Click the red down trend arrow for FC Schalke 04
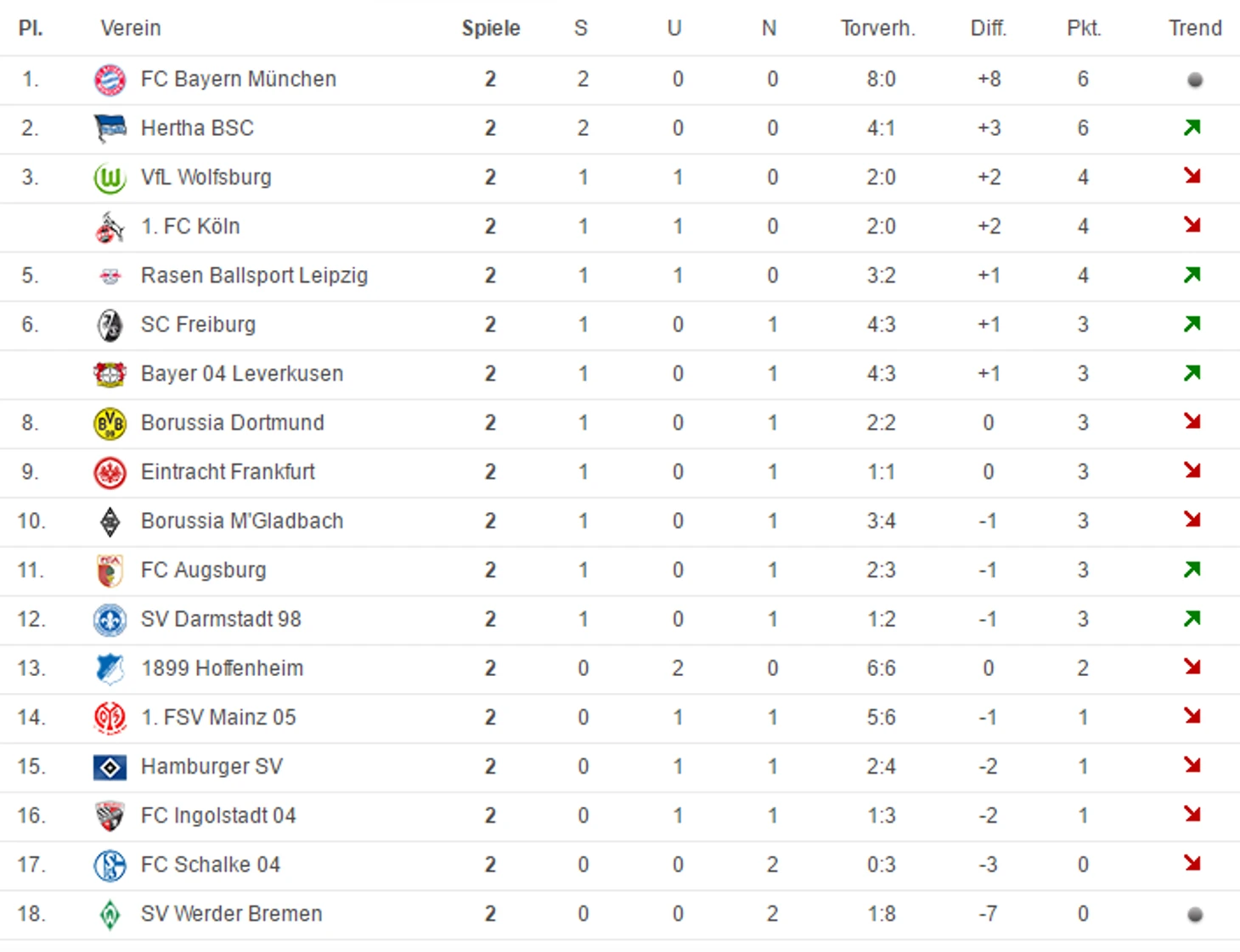Image resolution: width=1240 pixels, height=952 pixels. (x=1192, y=863)
